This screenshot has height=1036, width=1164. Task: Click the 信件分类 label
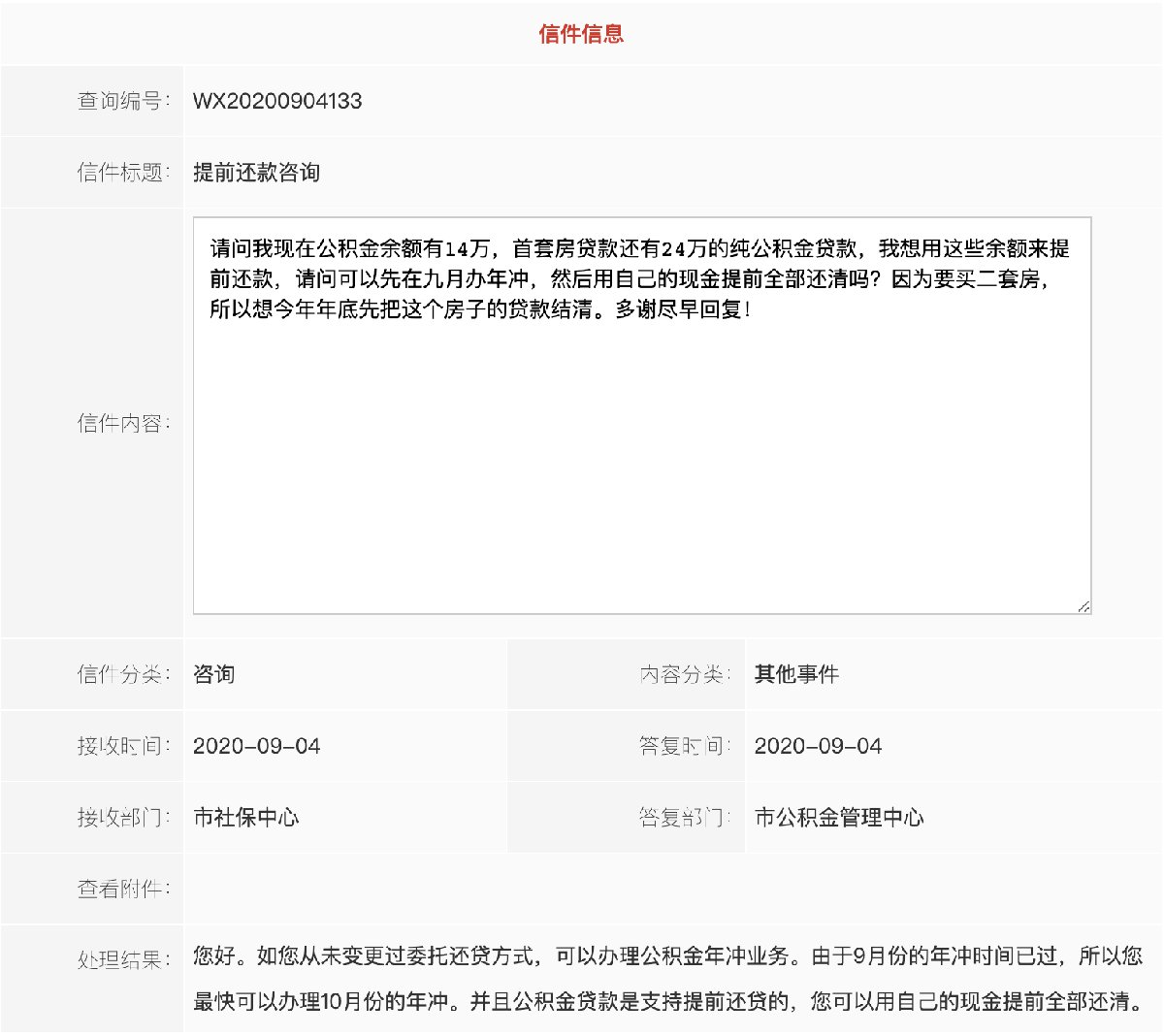pos(123,674)
